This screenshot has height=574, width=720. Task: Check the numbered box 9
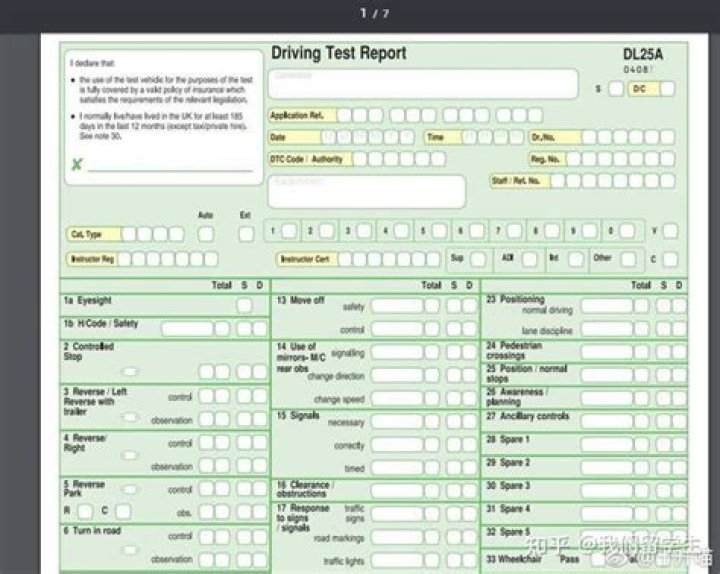point(590,231)
